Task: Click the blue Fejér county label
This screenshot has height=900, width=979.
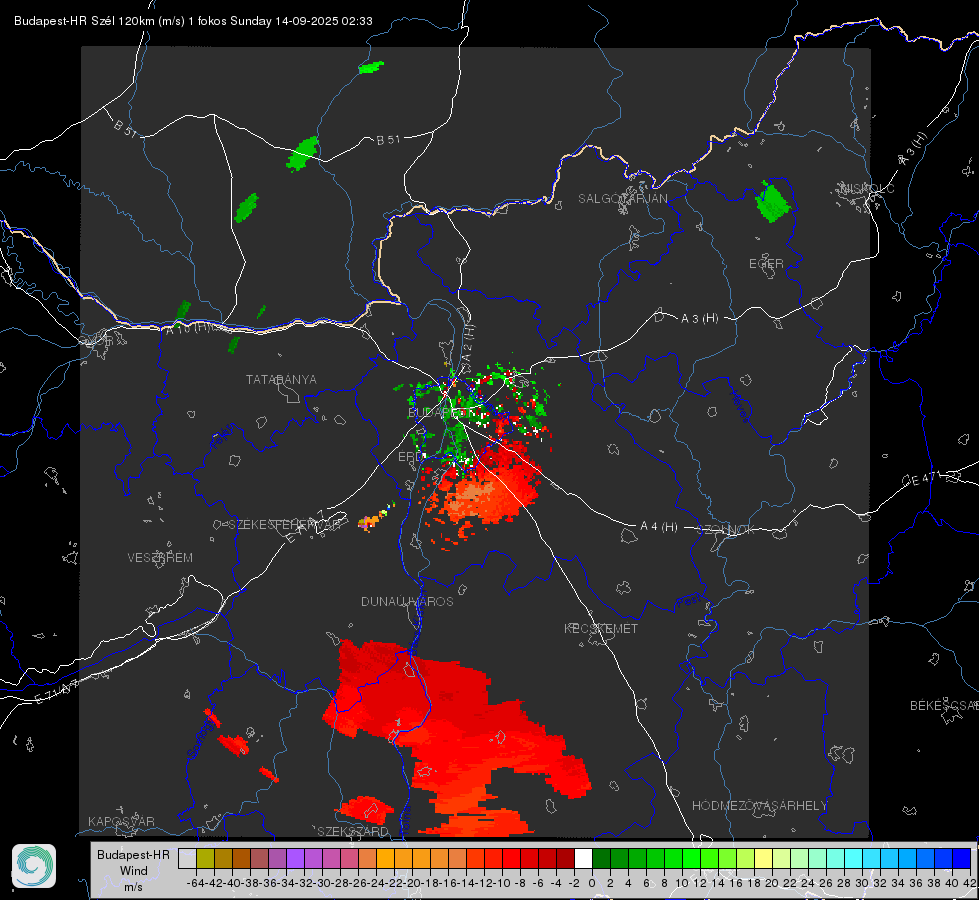Action: point(224,438)
